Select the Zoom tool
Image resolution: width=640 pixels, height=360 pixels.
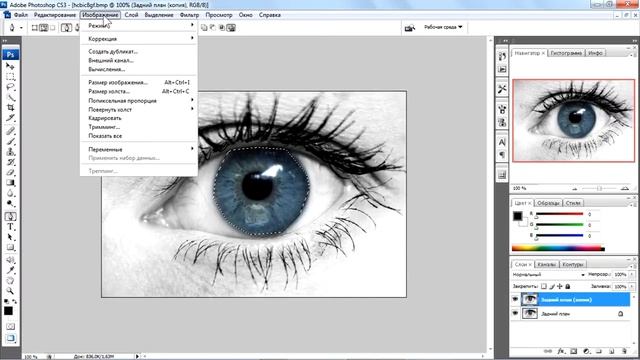pos(10,291)
